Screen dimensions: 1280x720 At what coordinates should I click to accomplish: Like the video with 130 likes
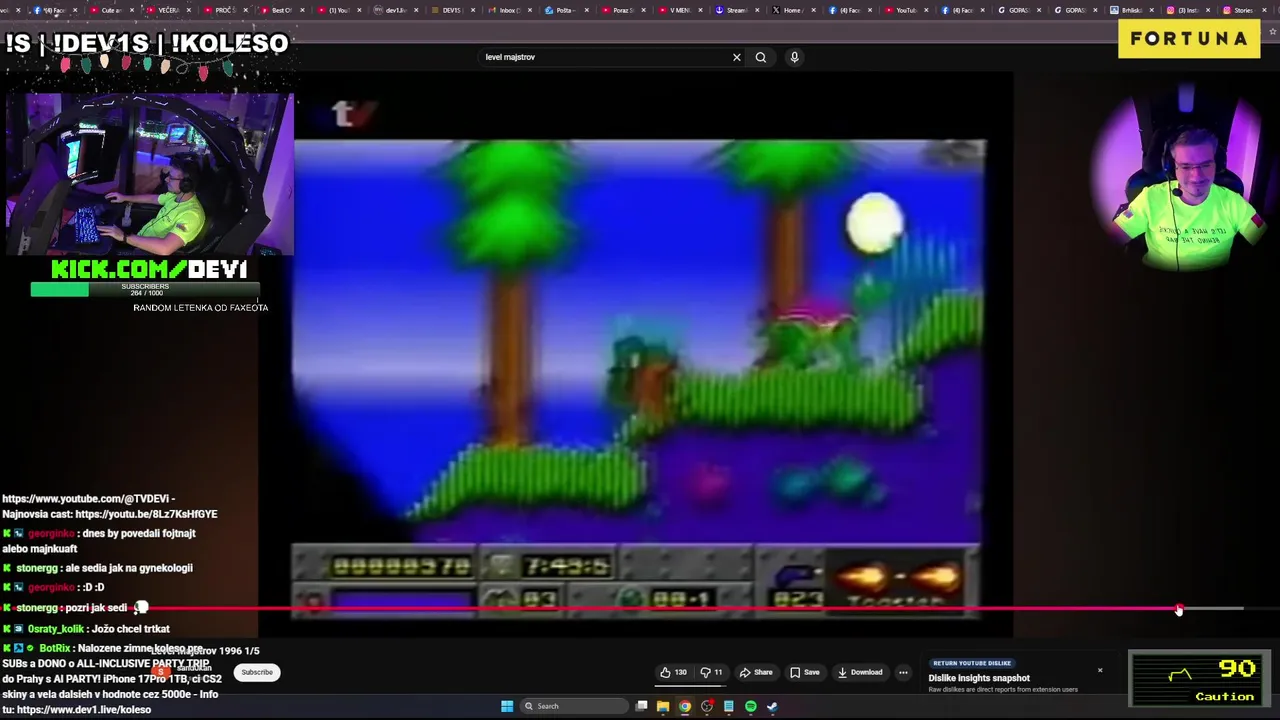(x=674, y=672)
